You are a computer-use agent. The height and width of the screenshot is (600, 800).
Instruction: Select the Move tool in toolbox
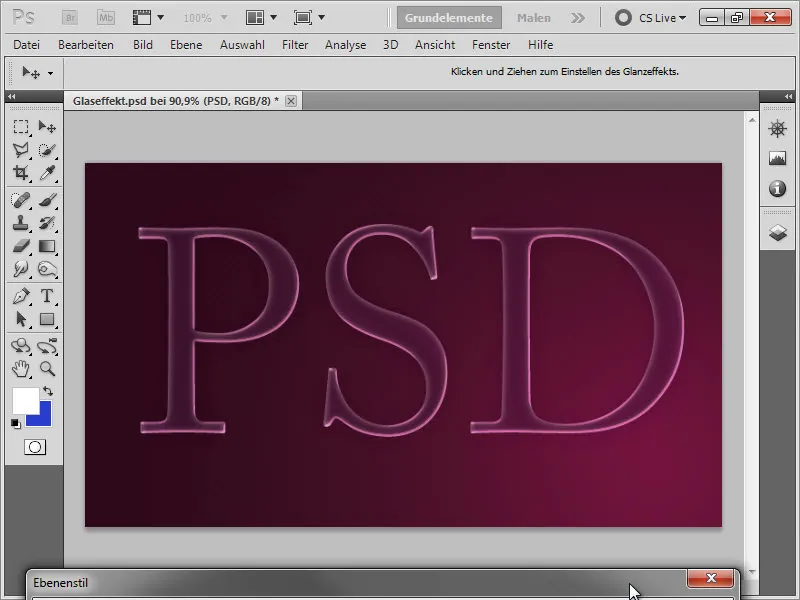click(x=47, y=127)
